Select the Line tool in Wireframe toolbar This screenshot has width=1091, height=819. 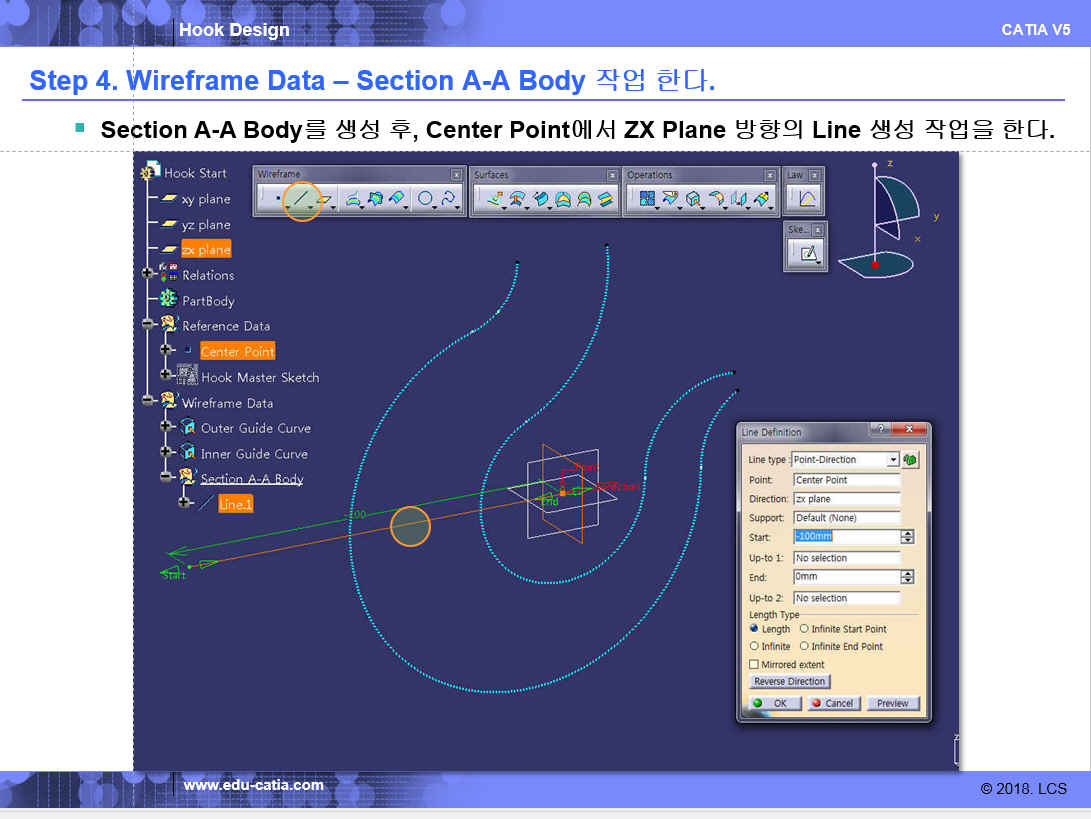(x=302, y=199)
